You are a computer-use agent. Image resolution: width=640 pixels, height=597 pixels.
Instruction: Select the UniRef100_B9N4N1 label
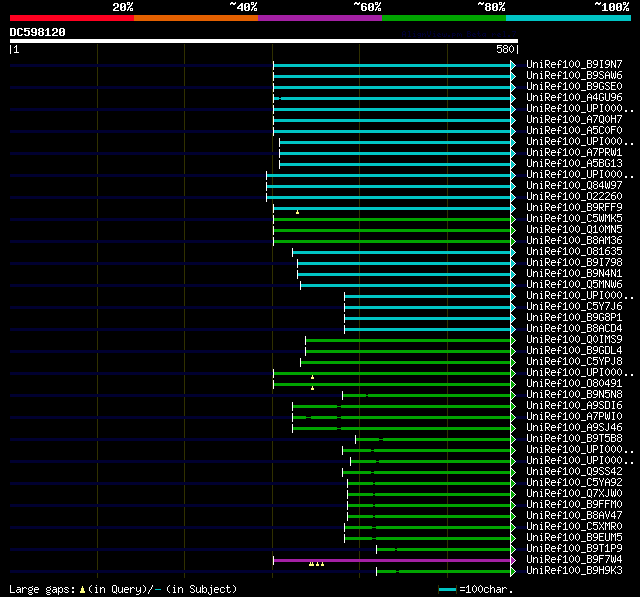click(574, 274)
